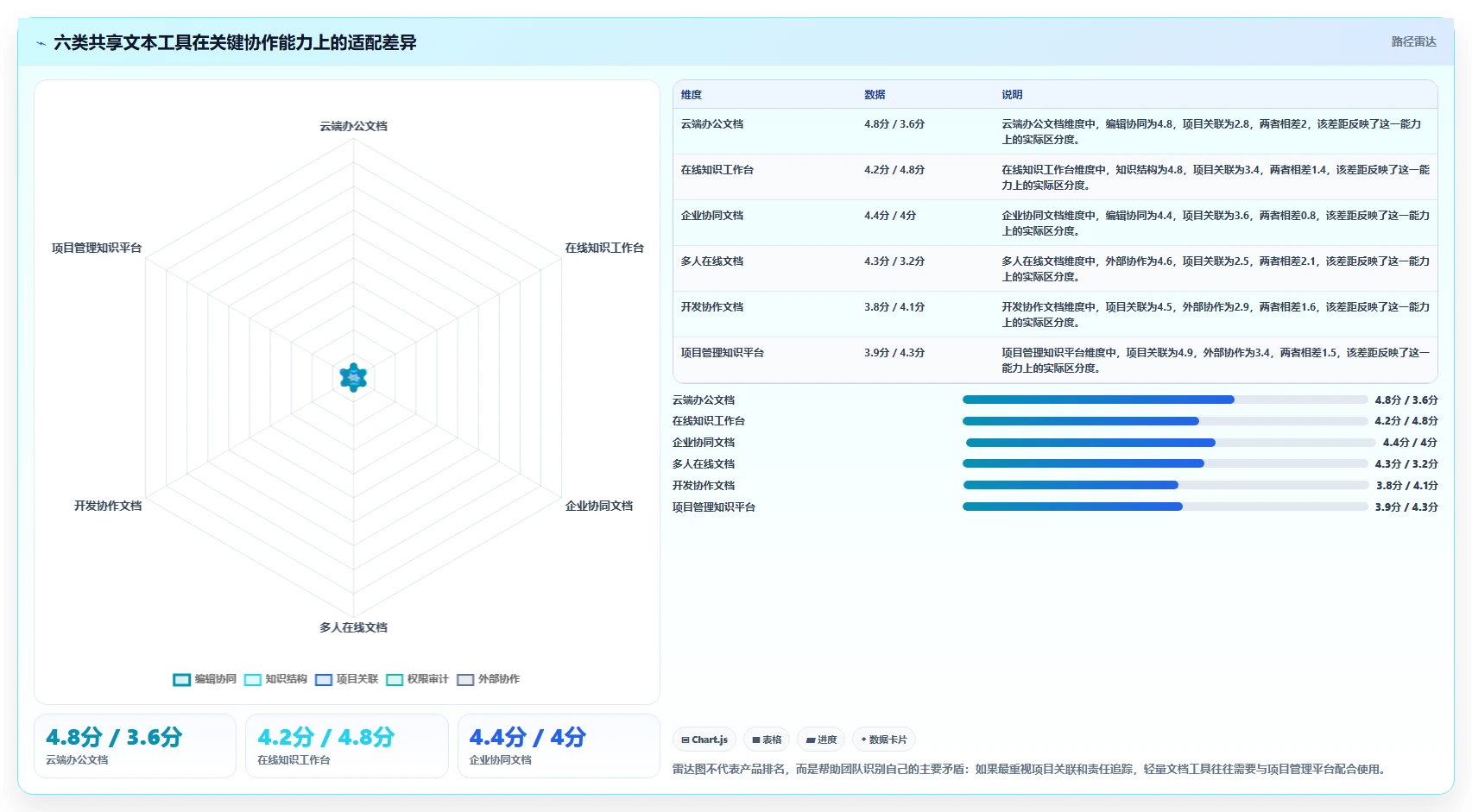Click the 多人在线文档 progress bar
Viewport: 1472px width, 812px height.
click(x=1165, y=464)
